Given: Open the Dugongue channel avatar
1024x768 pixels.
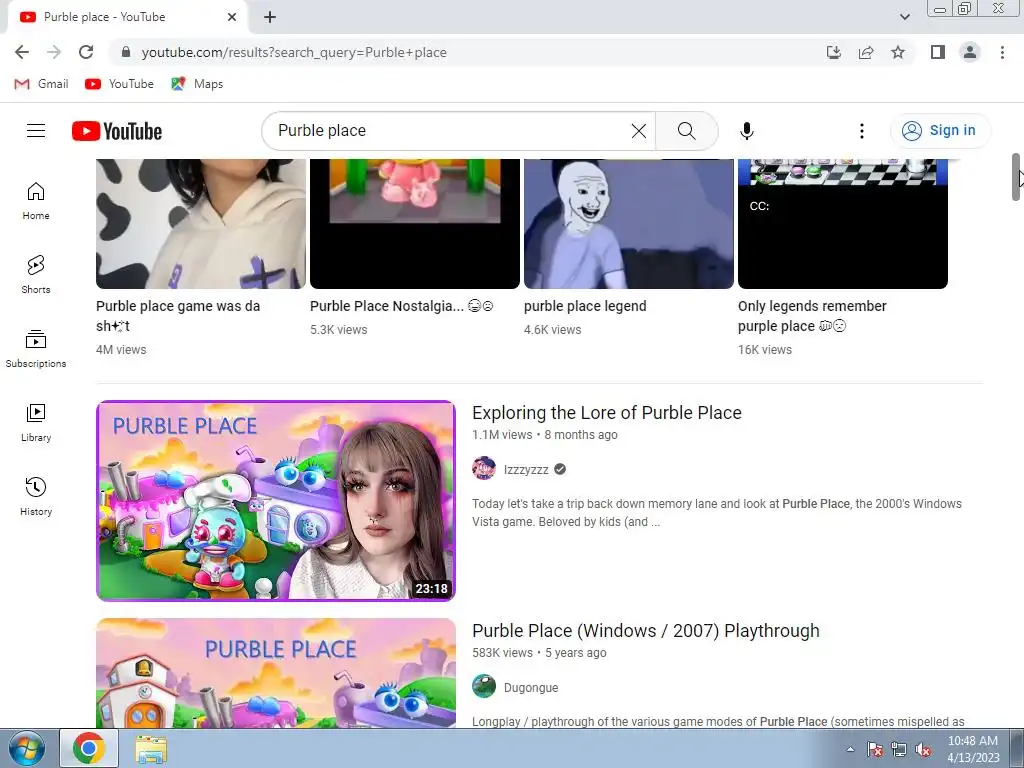Looking at the screenshot, I should [484, 686].
